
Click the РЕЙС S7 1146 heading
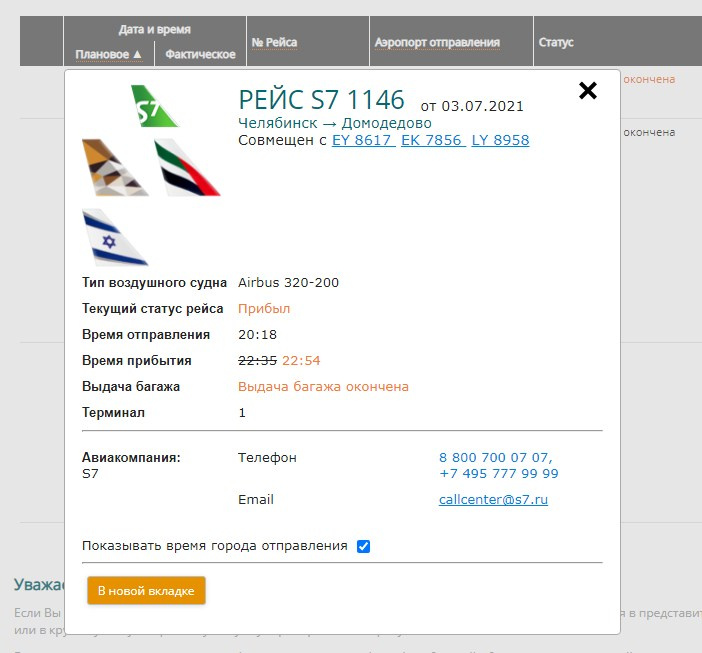[x=321, y=99]
